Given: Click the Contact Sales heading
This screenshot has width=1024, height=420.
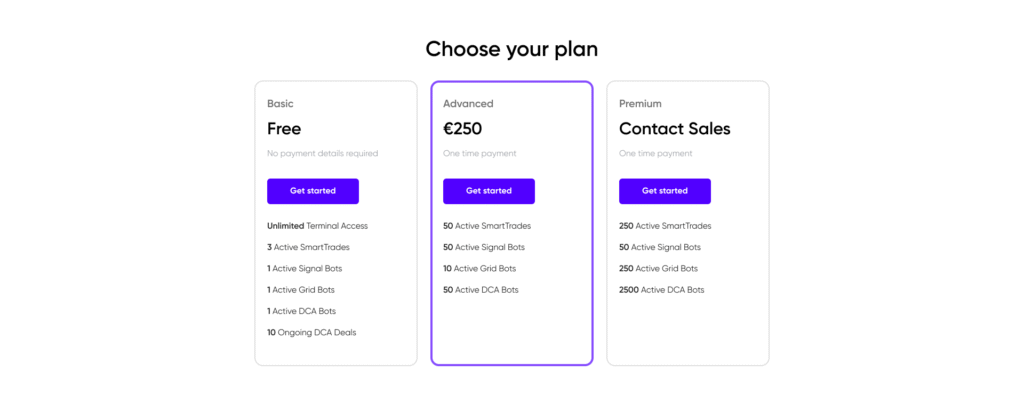Looking at the screenshot, I should 675,129.
